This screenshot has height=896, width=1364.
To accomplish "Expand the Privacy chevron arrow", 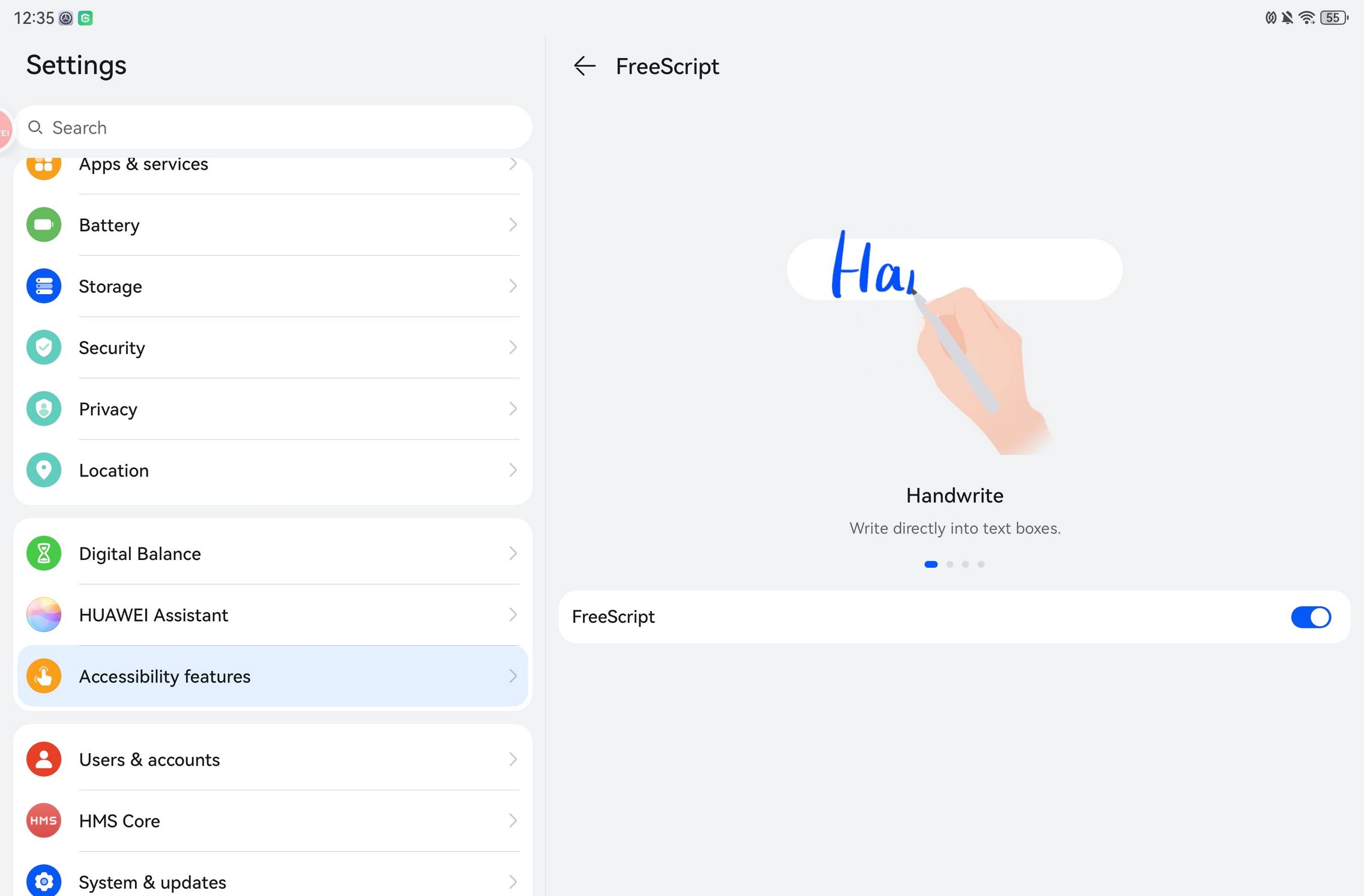I will pyautogui.click(x=513, y=409).
